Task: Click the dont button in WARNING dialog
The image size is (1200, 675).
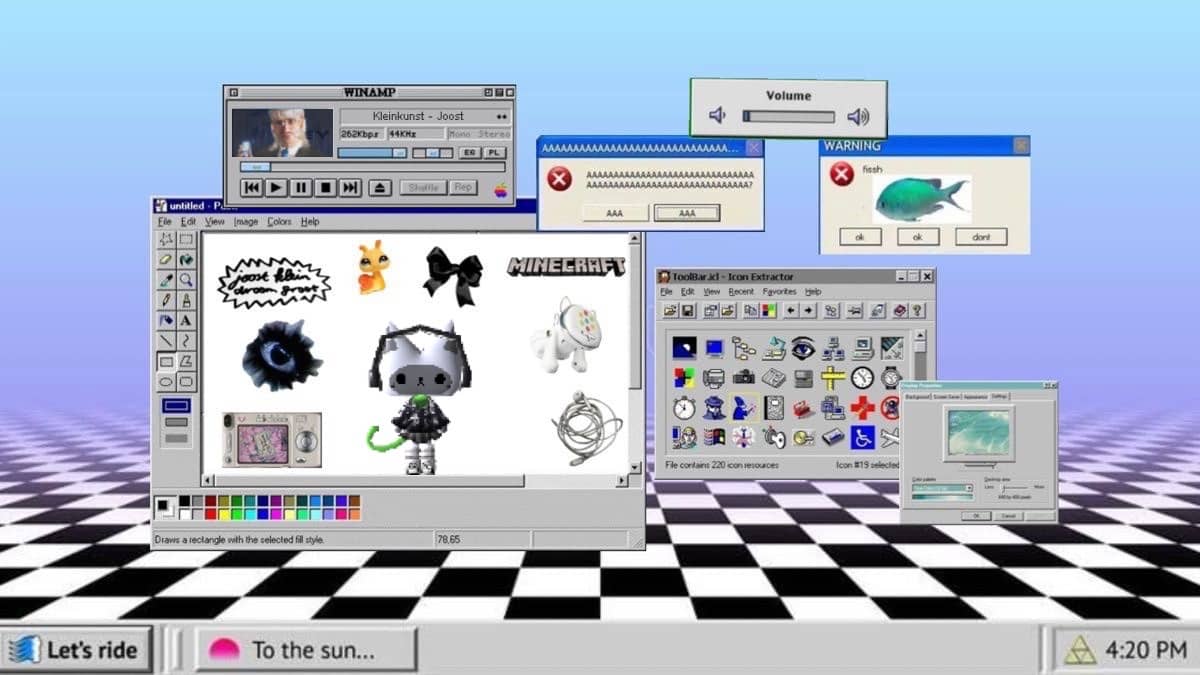Action: click(980, 237)
